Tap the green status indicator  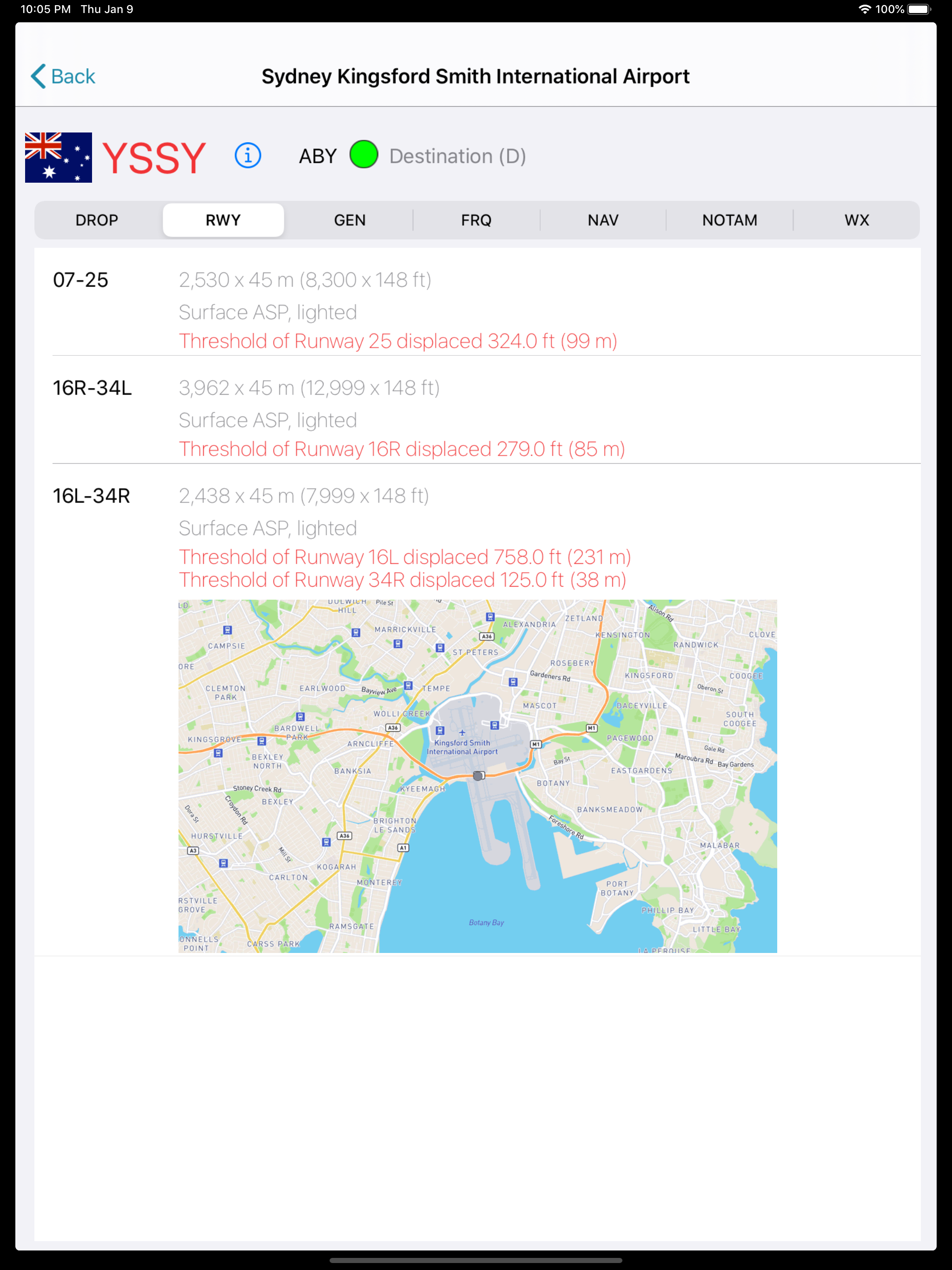click(364, 155)
